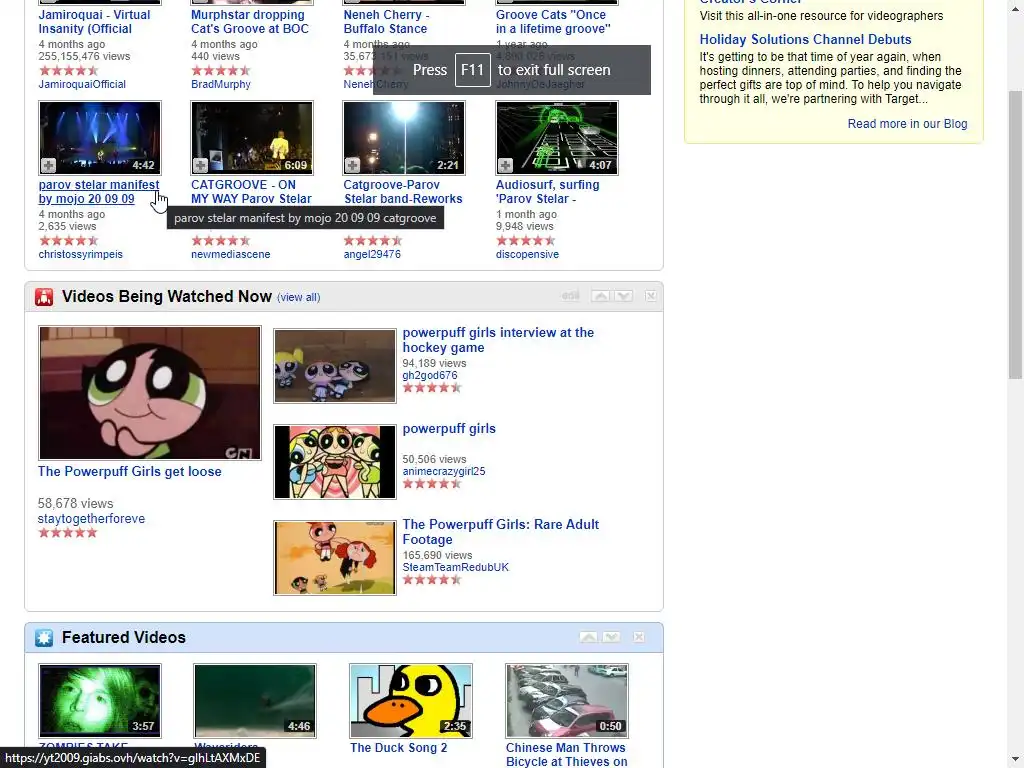Open 'powerpuff girls' video title link

[x=449, y=429]
